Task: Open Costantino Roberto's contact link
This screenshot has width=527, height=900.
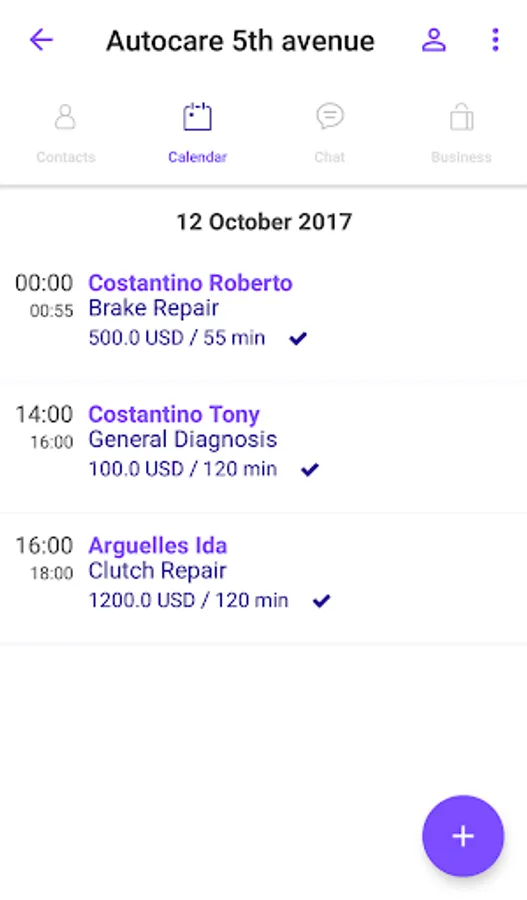Action: (x=191, y=283)
